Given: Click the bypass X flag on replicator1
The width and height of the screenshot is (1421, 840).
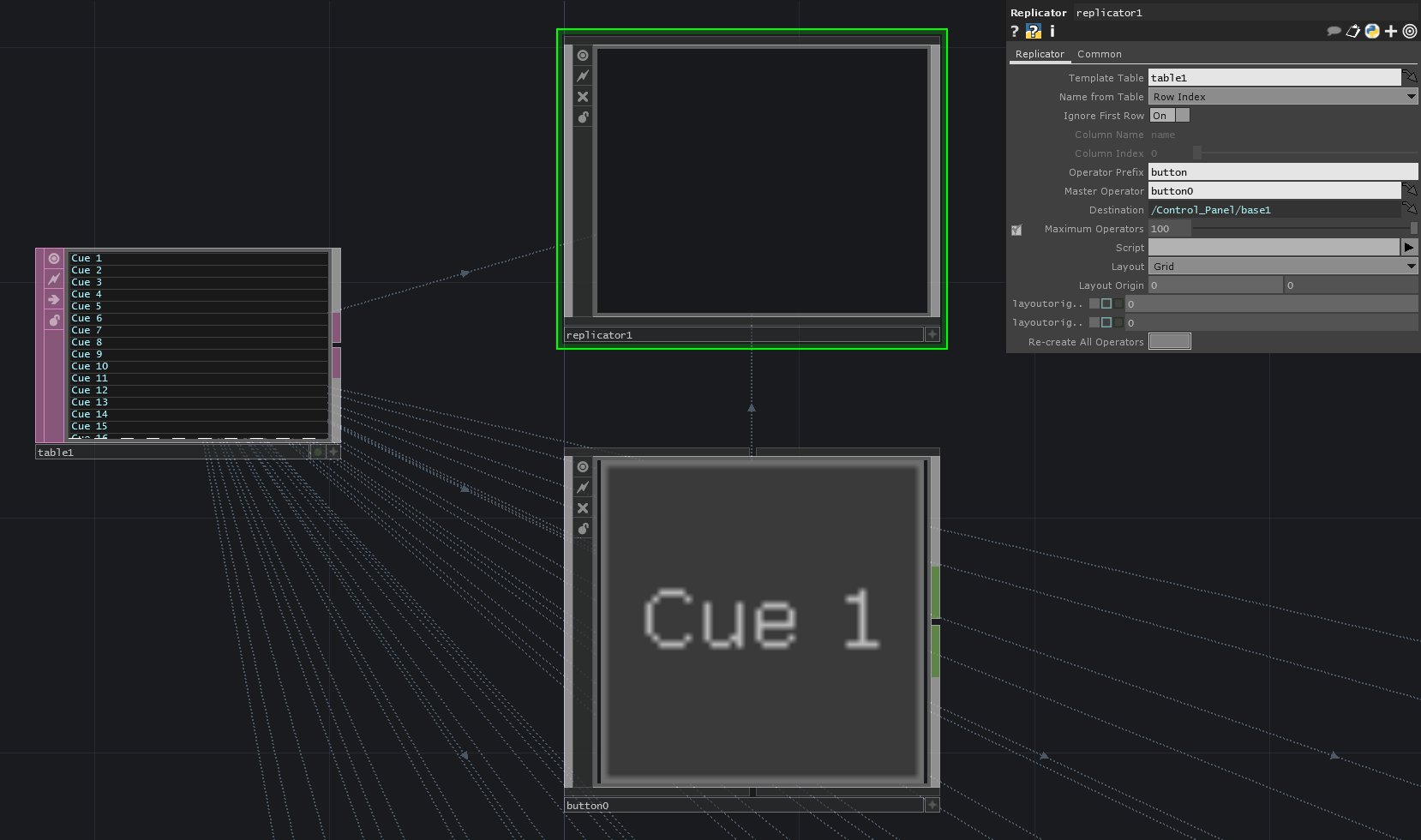Looking at the screenshot, I should 583,97.
